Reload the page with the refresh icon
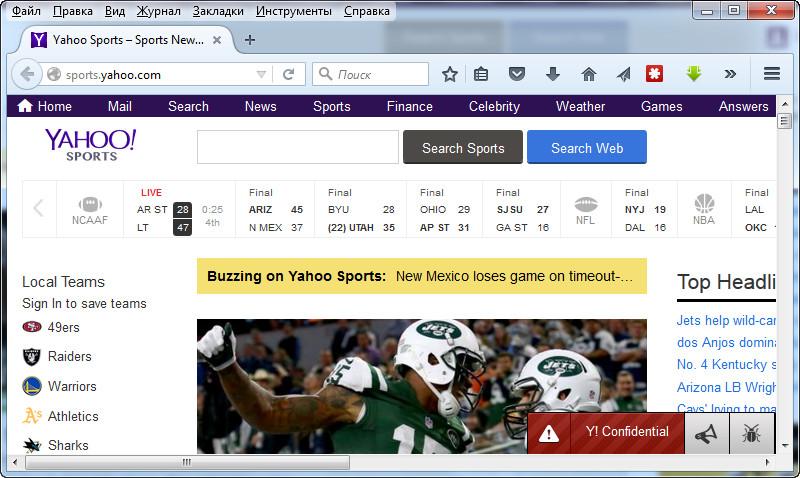 coord(288,74)
